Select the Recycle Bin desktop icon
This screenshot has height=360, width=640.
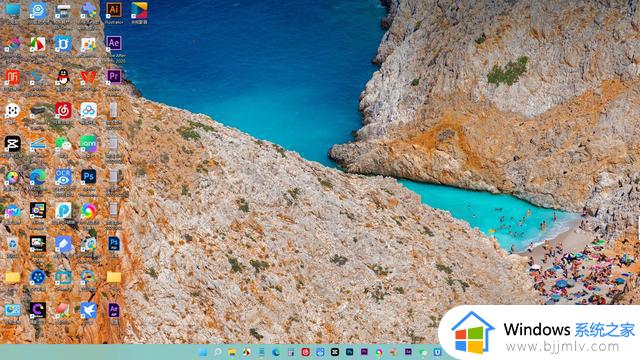pyautogui.click(x=12, y=244)
